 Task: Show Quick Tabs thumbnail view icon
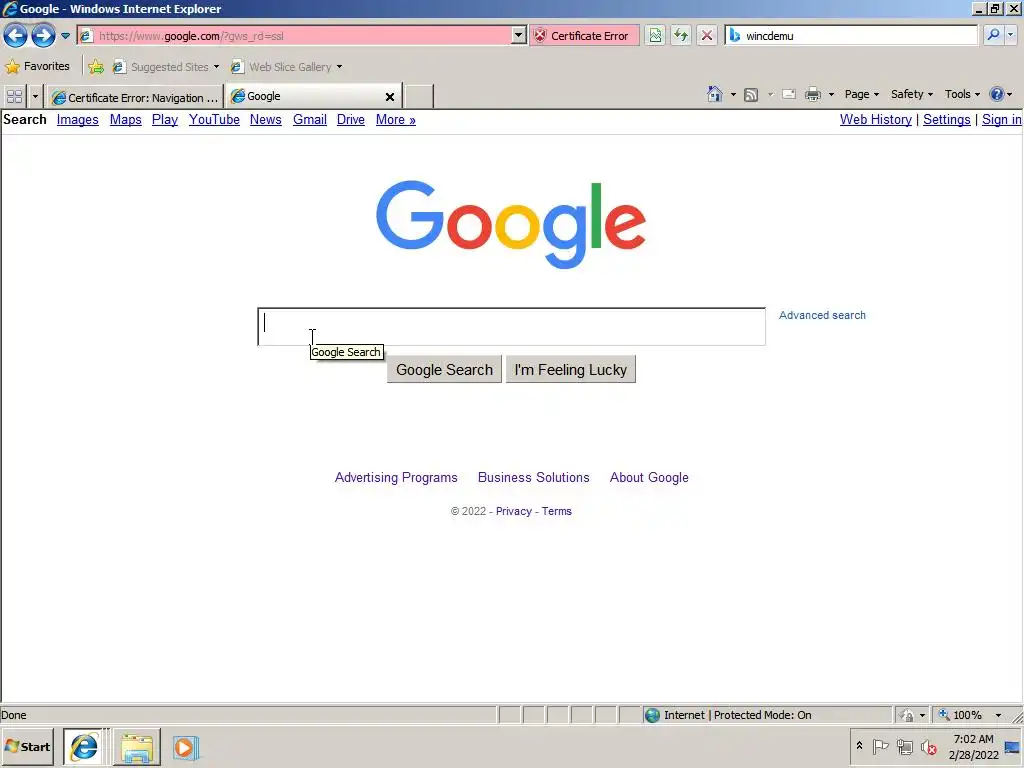pyautogui.click(x=14, y=97)
